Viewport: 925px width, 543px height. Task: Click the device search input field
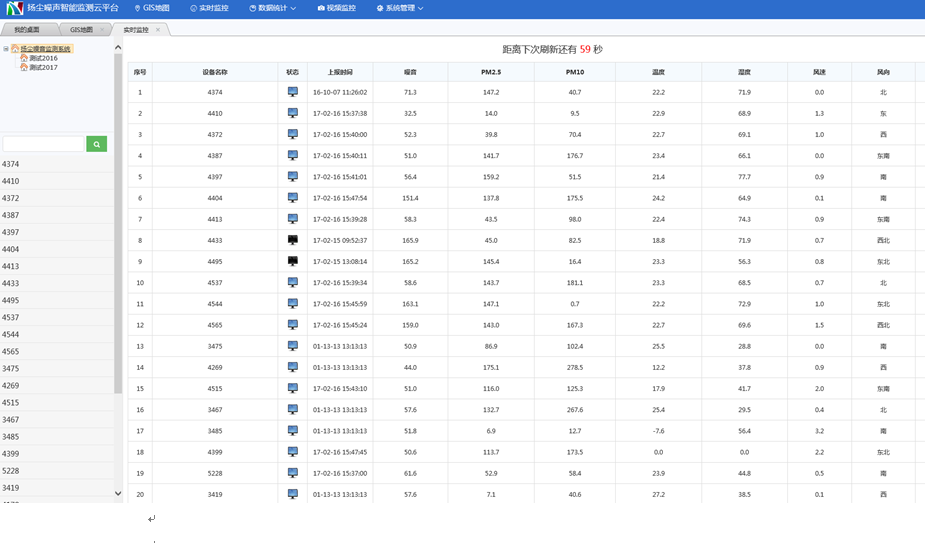point(43,145)
